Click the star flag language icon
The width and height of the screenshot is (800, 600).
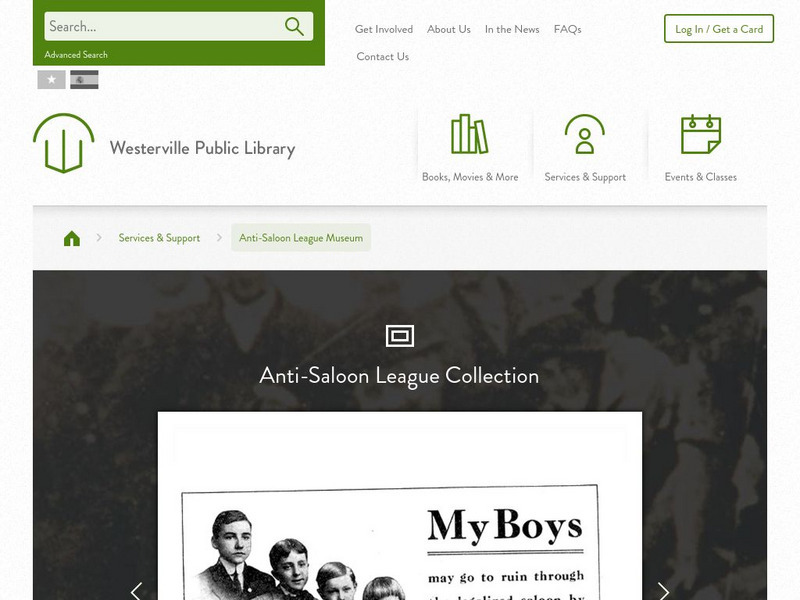(x=52, y=80)
